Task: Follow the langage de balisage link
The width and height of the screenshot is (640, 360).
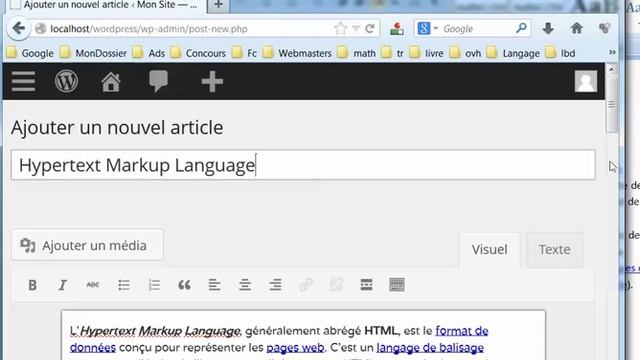Action: pyautogui.click(x=430, y=348)
